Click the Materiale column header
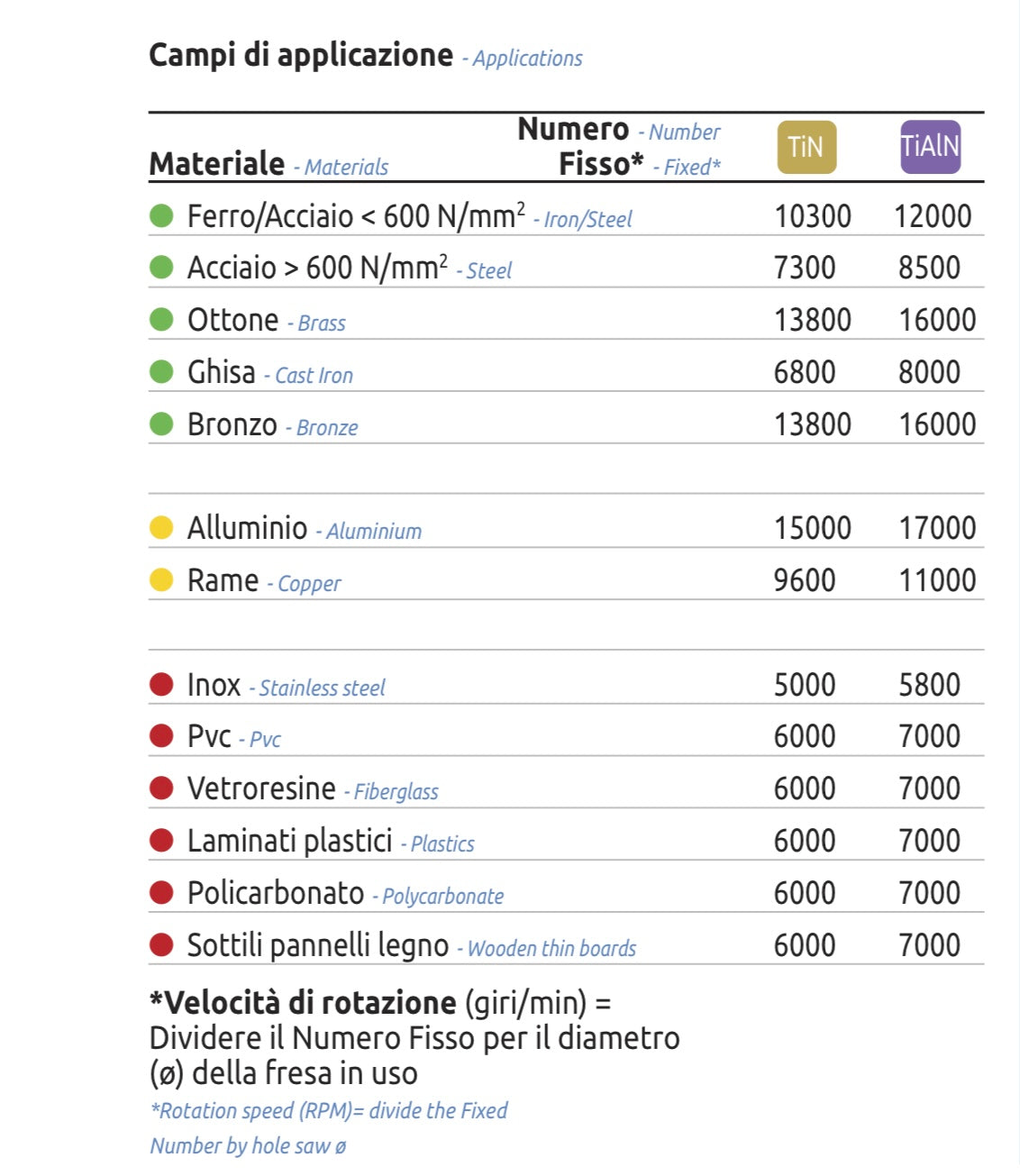This screenshot has height=1176, width=1020. [x=217, y=164]
